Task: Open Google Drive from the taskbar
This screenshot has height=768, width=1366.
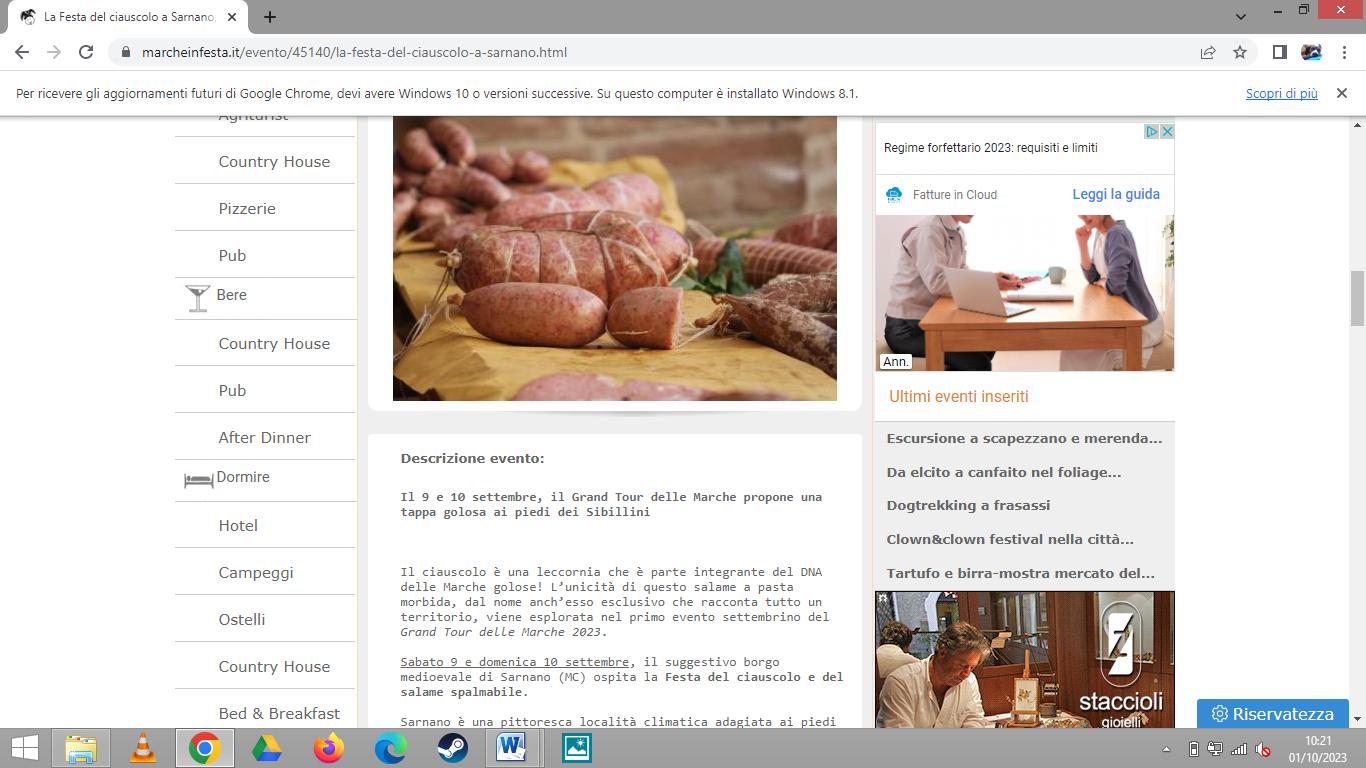Action: (267, 748)
